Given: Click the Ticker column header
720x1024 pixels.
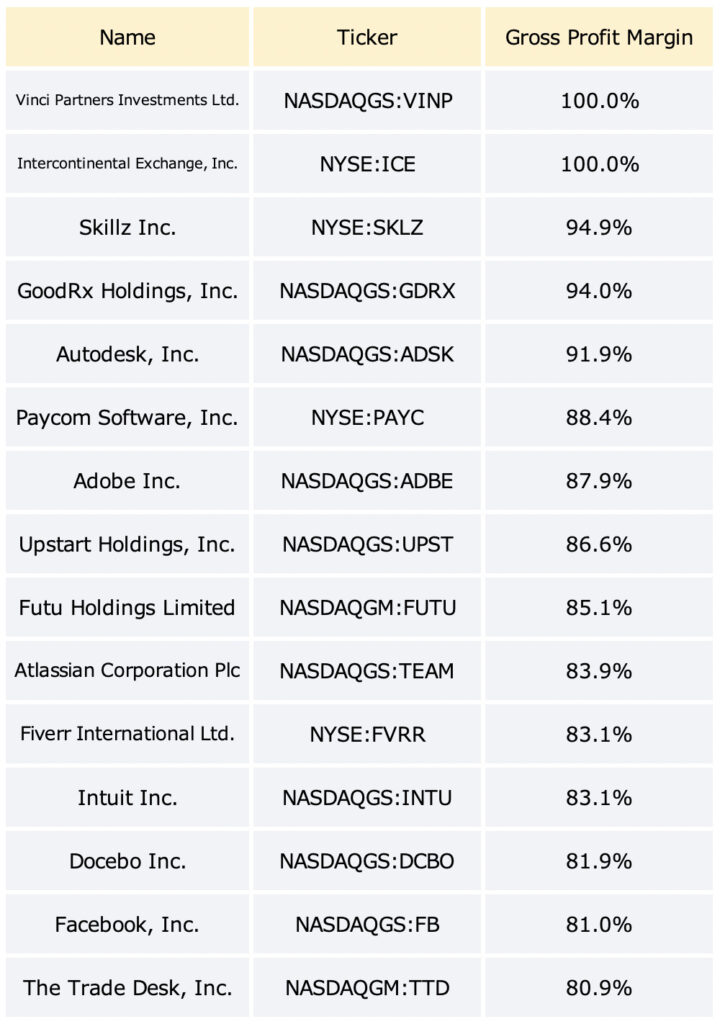Looking at the screenshot, I should 367,37.
